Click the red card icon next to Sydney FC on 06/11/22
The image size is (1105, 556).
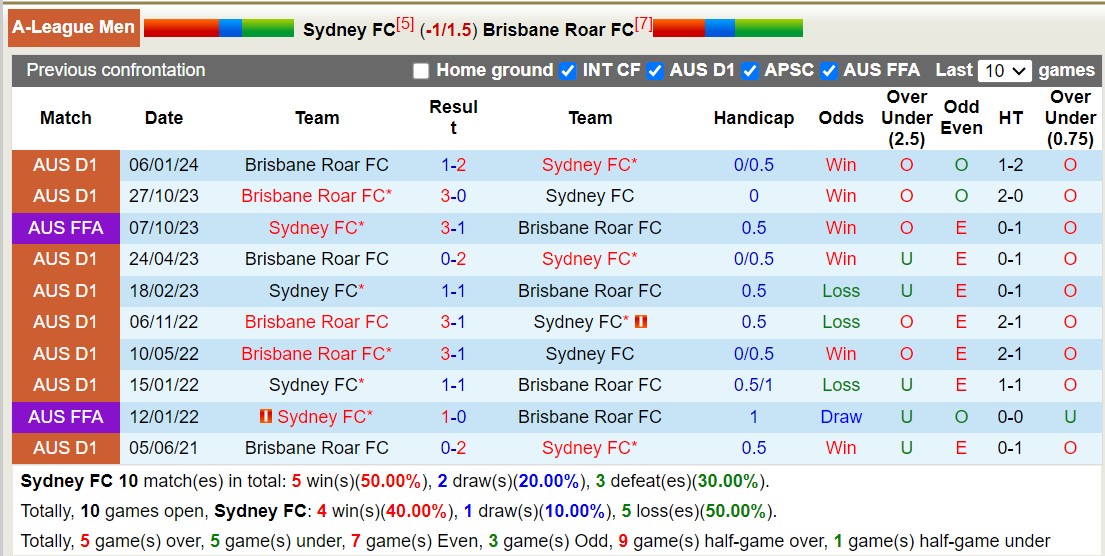[x=641, y=322]
